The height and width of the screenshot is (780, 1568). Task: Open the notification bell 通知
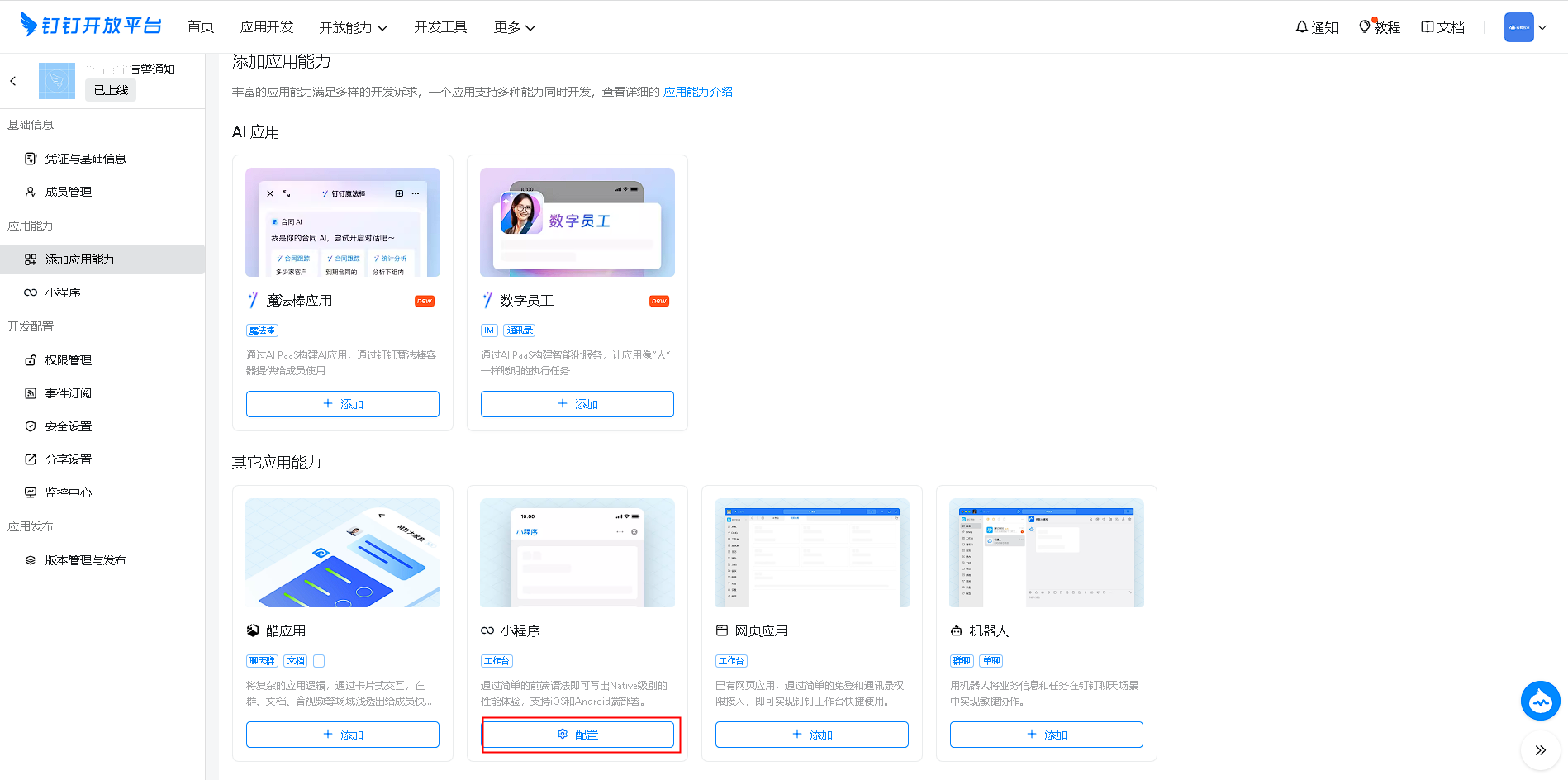(x=1316, y=27)
